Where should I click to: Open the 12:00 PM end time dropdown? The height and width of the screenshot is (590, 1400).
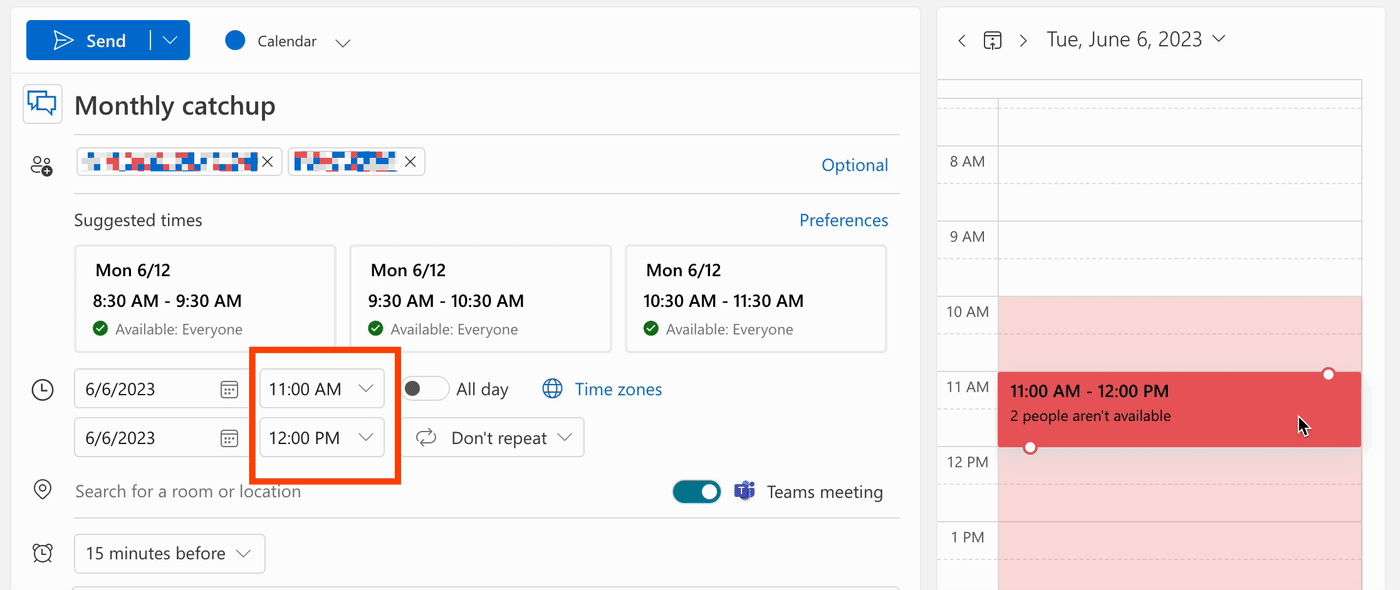pos(321,438)
